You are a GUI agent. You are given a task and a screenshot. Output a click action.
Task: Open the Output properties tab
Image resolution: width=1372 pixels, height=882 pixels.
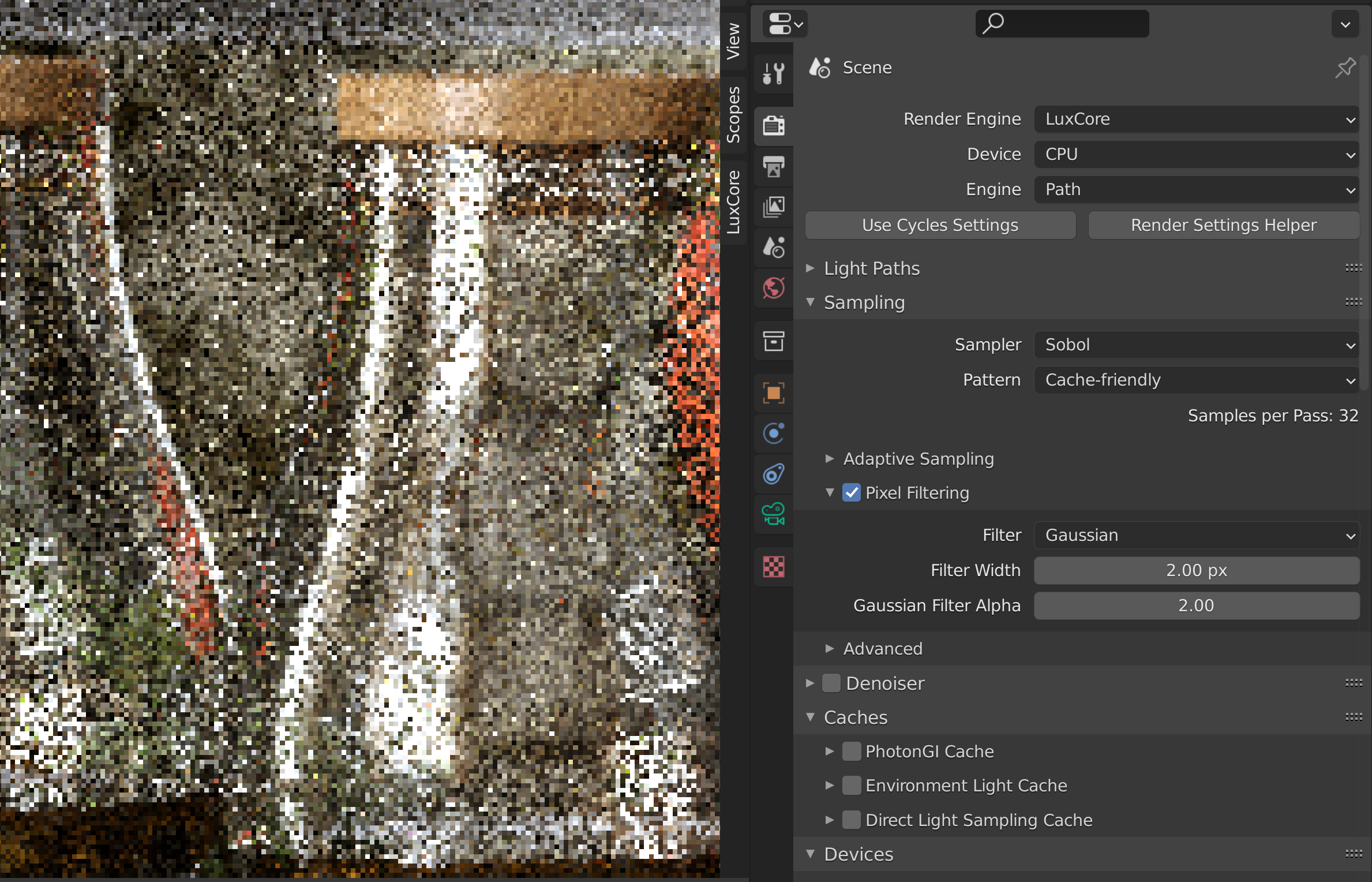click(x=773, y=166)
